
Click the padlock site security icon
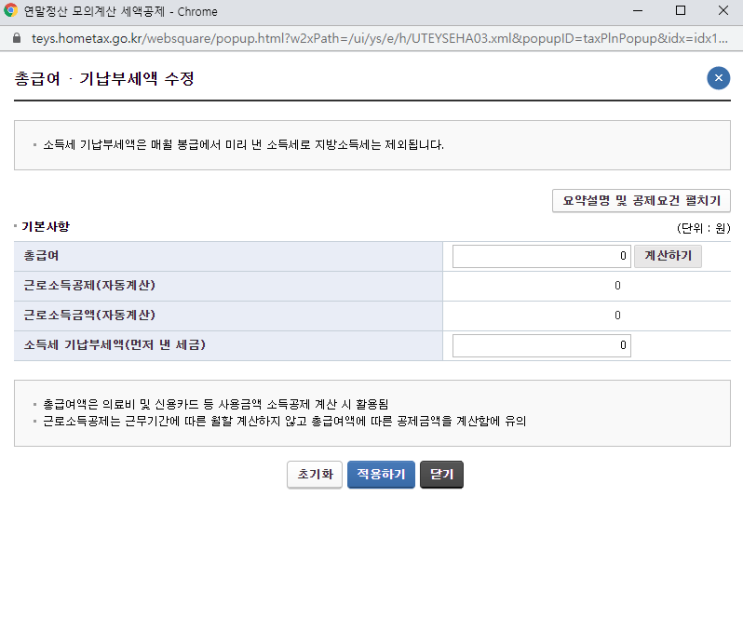click(17, 38)
